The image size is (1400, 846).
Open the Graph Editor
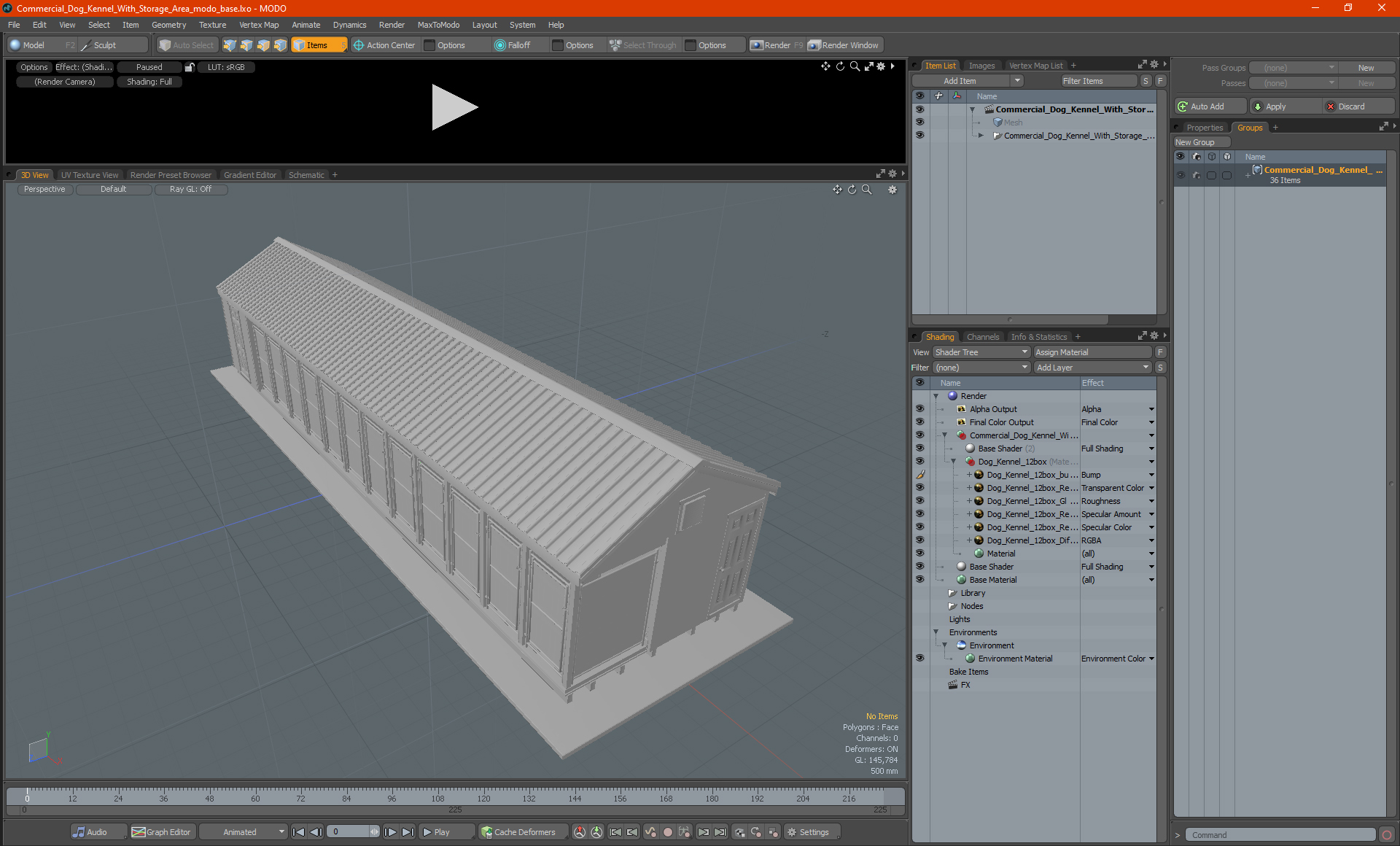pyautogui.click(x=162, y=832)
